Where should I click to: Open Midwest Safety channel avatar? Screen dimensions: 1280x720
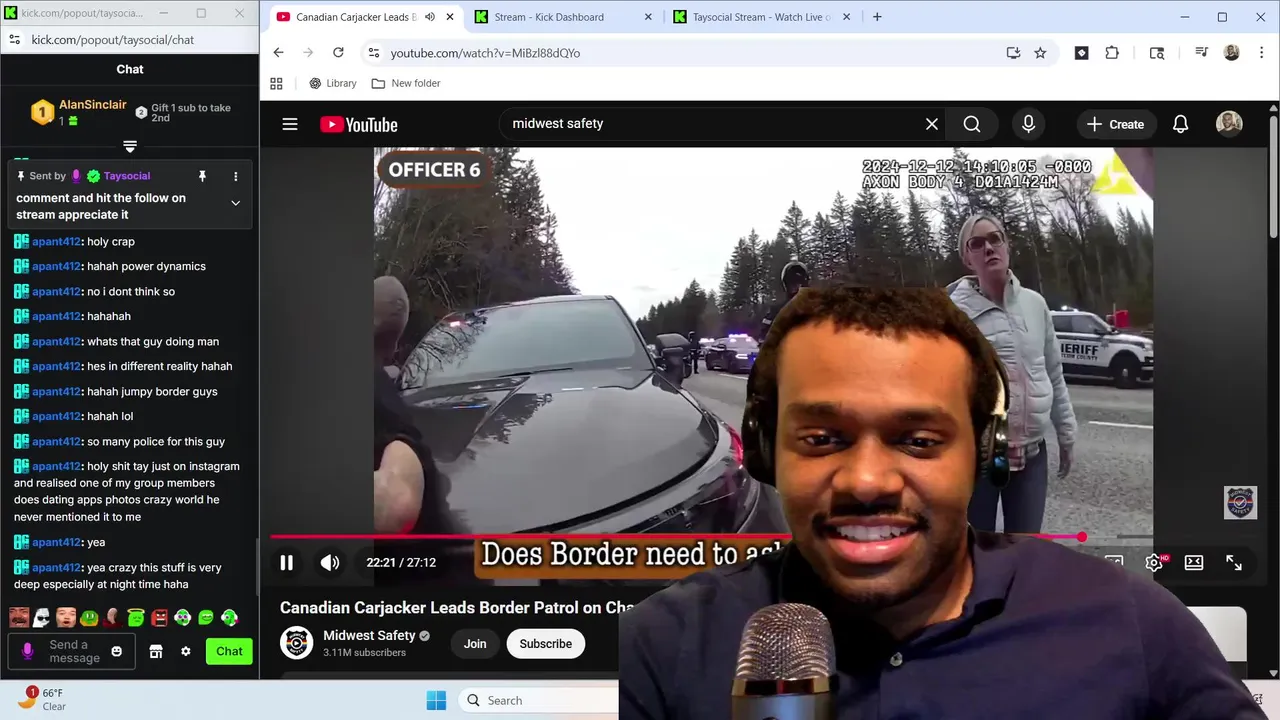tap(296, 643)
